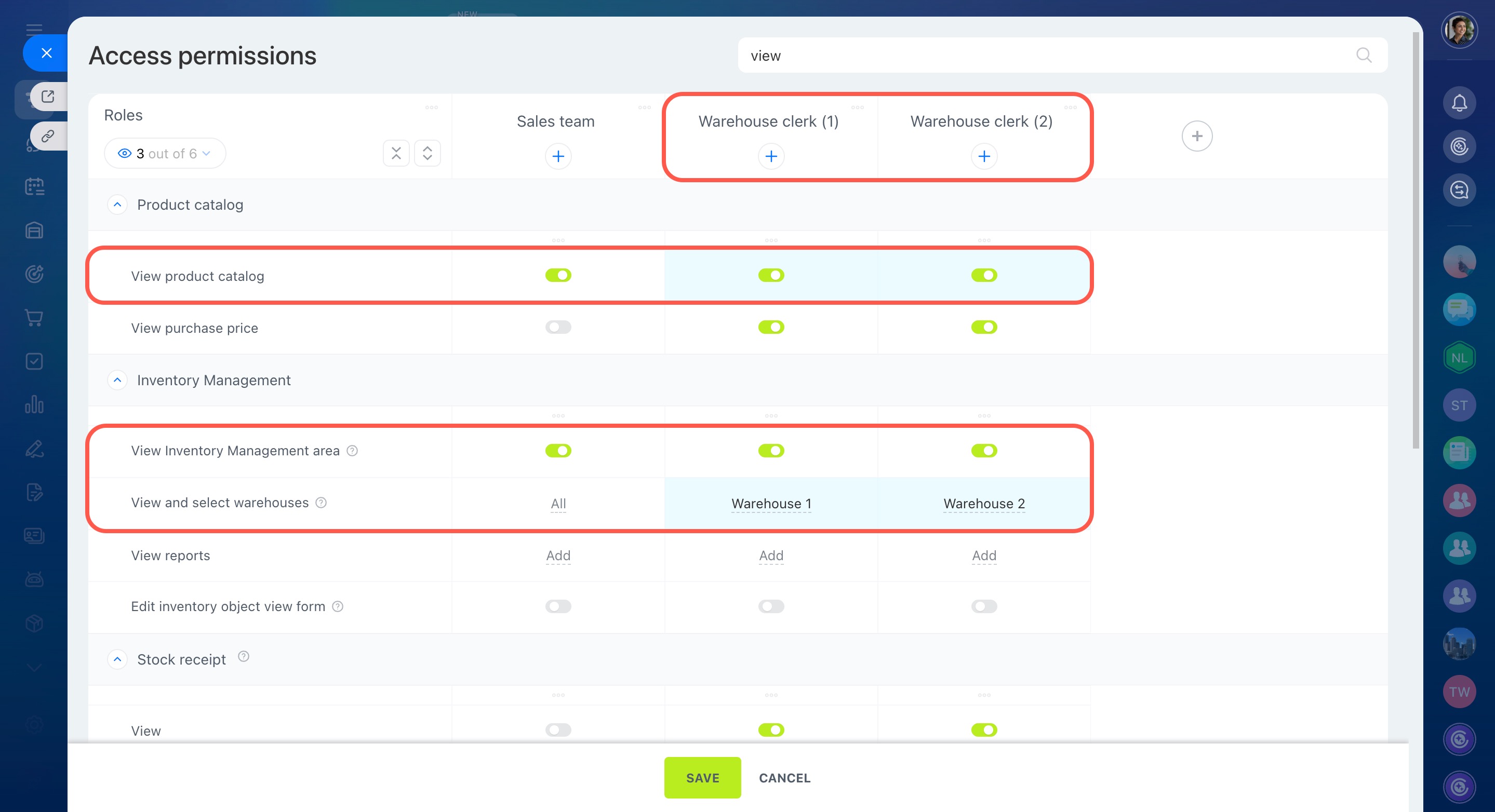Open the copy link icon
Viewport: 1495px width, 812px height.
pos(48,136)
